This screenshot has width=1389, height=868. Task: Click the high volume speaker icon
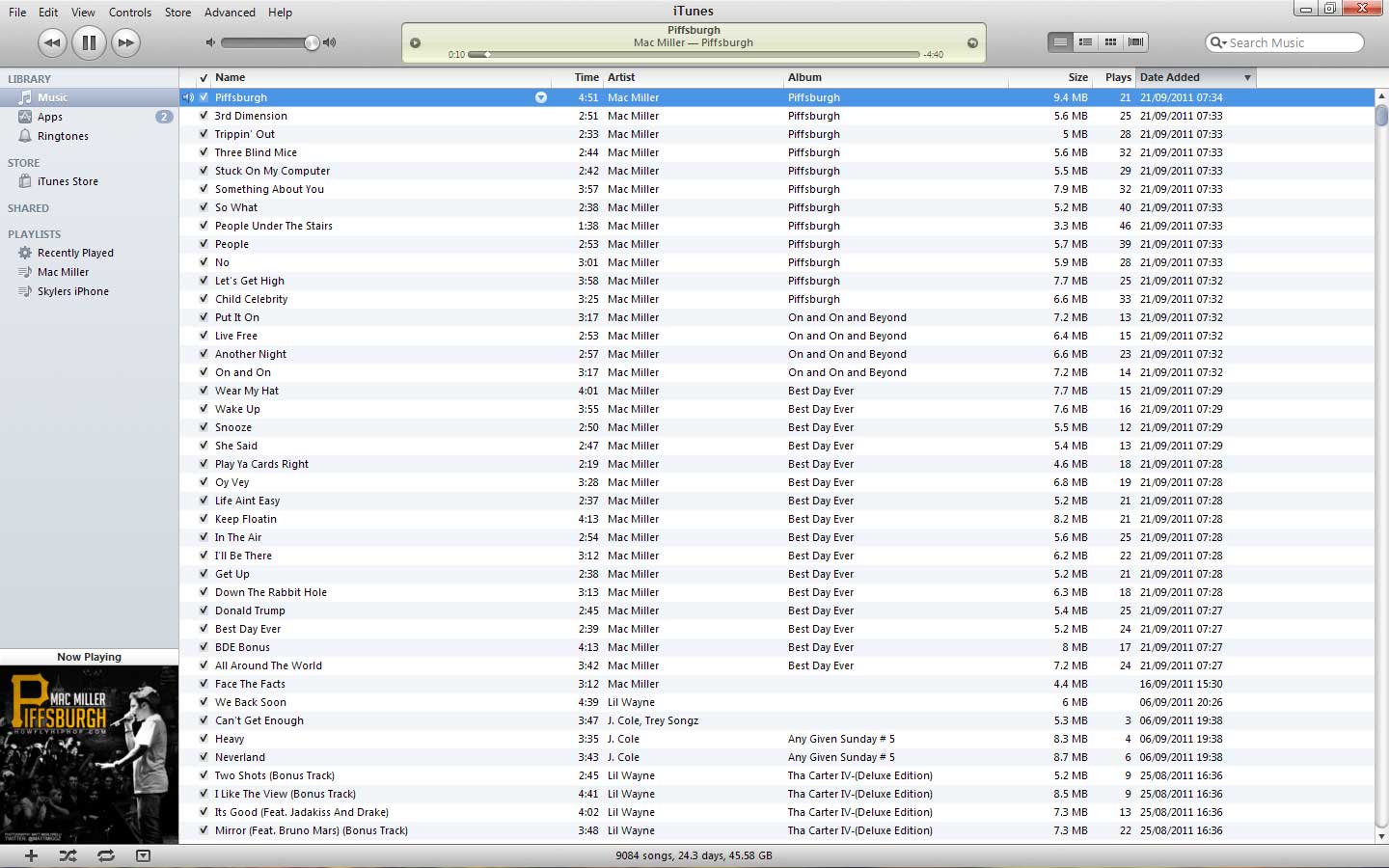point(330,42)
